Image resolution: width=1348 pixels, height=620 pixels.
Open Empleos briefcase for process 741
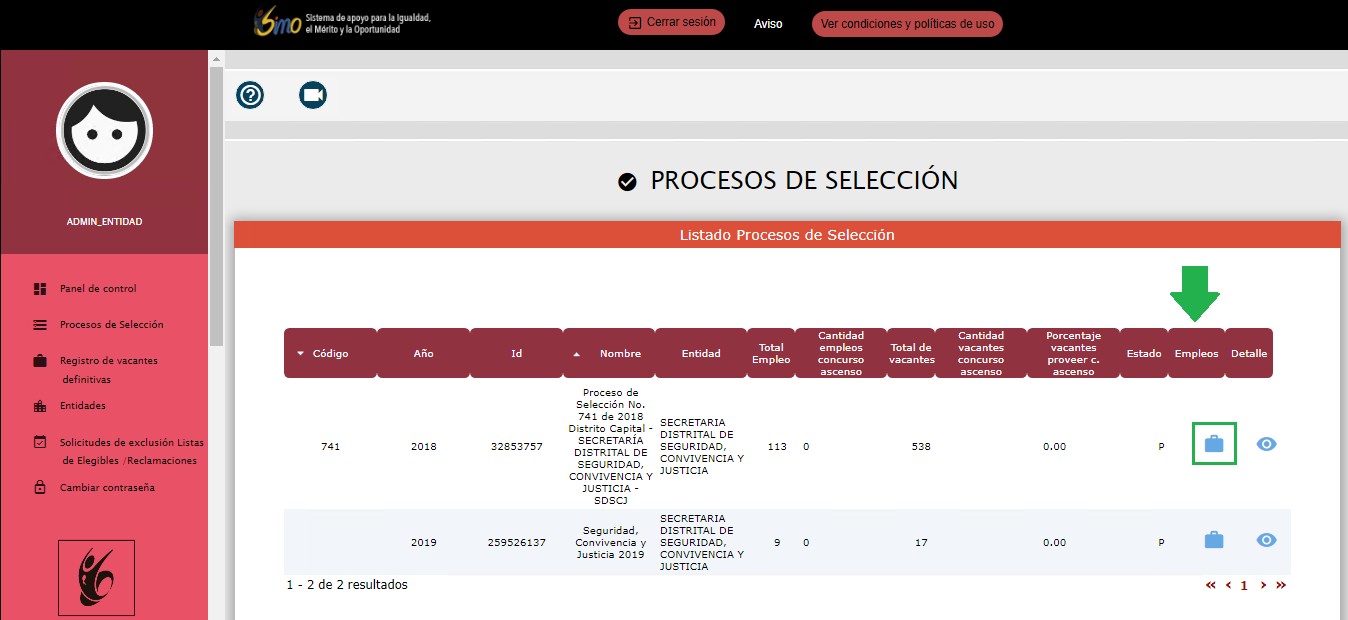1214,444
